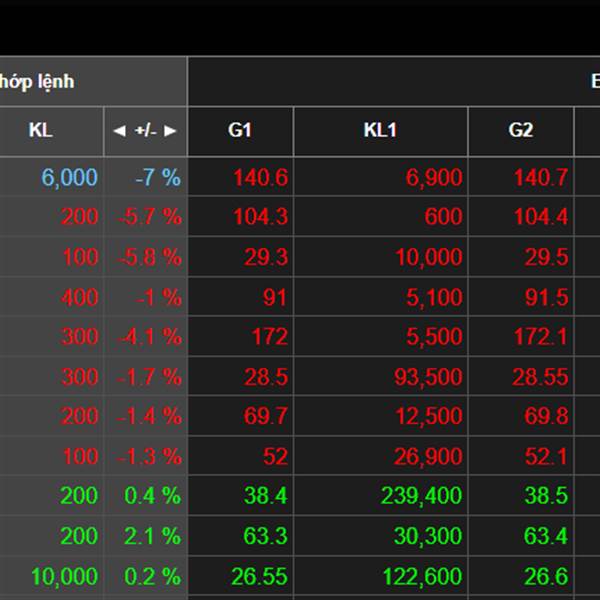
Task: Select the G1 column header
Action: click(x=240, y=130)
